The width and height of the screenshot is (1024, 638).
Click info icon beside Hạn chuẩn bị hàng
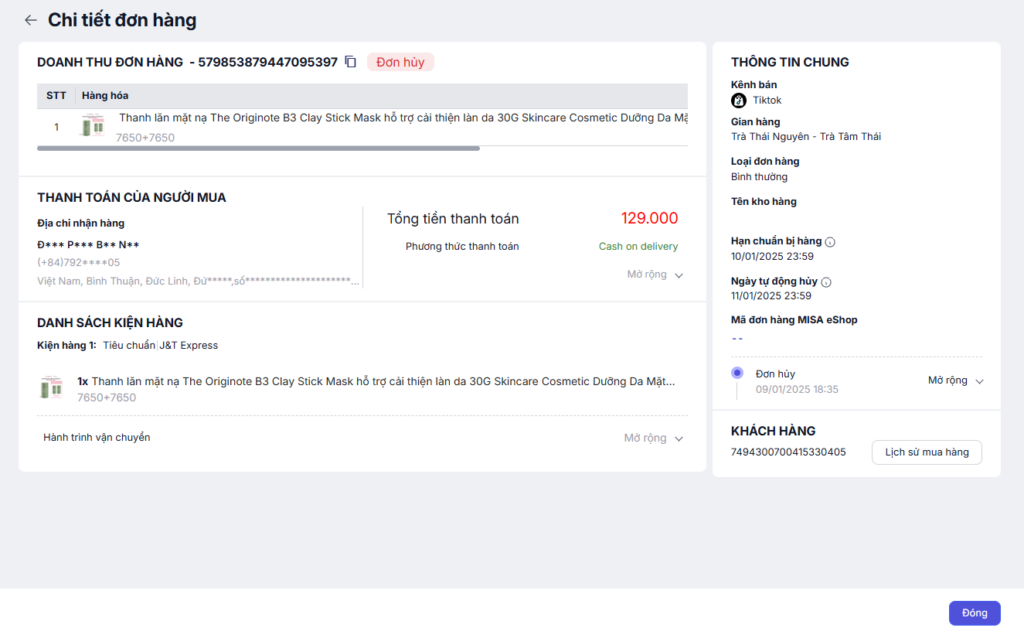[x=830, y=241]
